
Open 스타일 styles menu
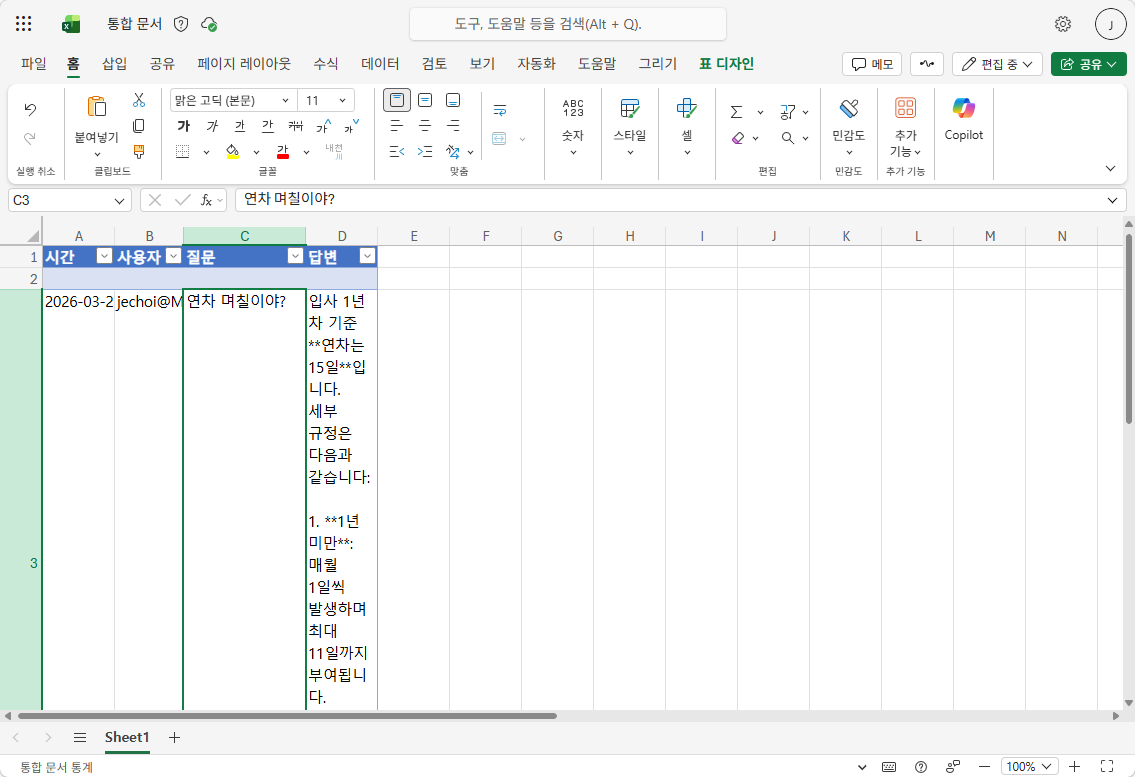(x=630, y=127)
